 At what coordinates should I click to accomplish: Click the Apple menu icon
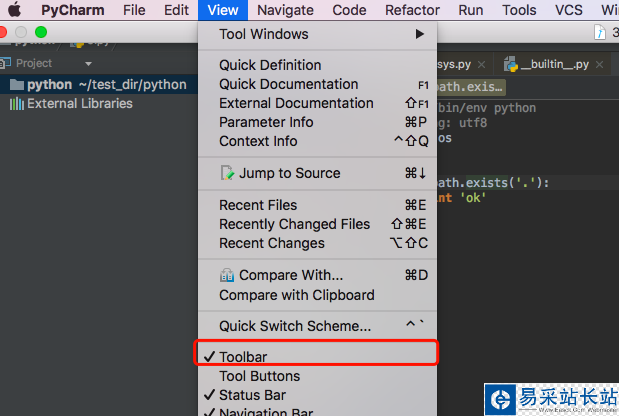click(x=16, y=11)
